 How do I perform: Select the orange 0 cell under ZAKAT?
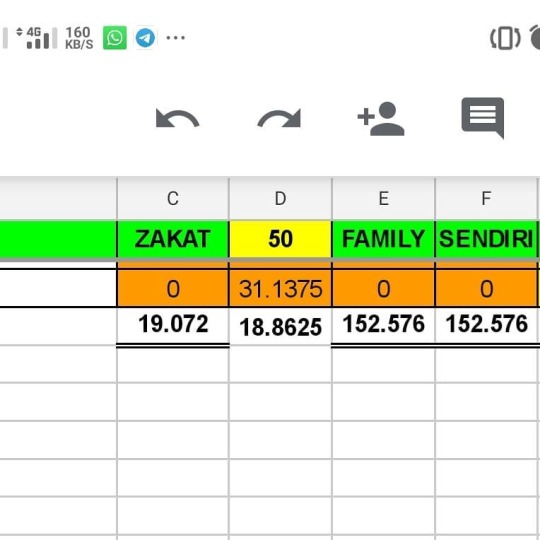[x=173, y=288]
